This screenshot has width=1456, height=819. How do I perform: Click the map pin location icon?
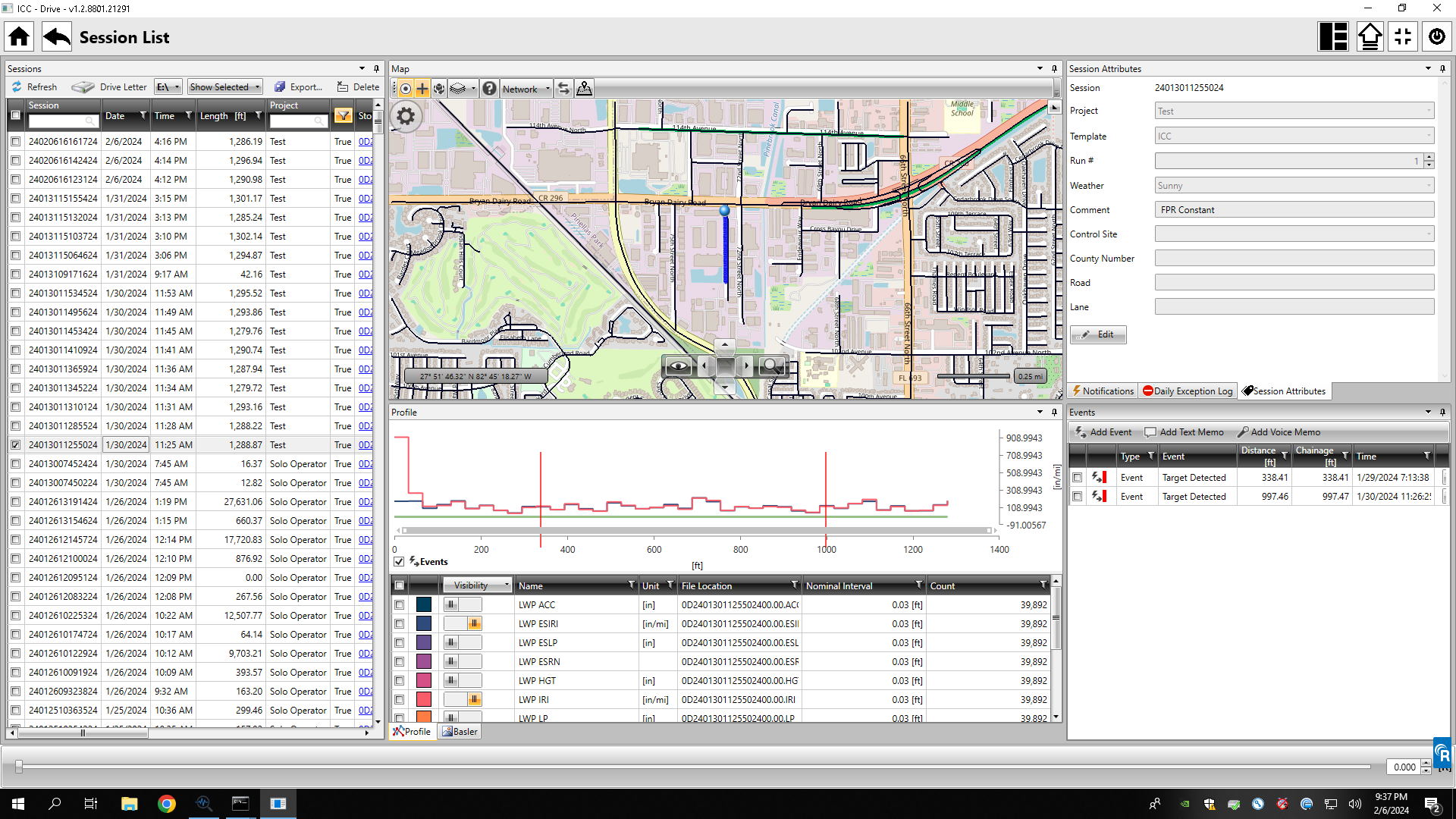click(584, 89)
